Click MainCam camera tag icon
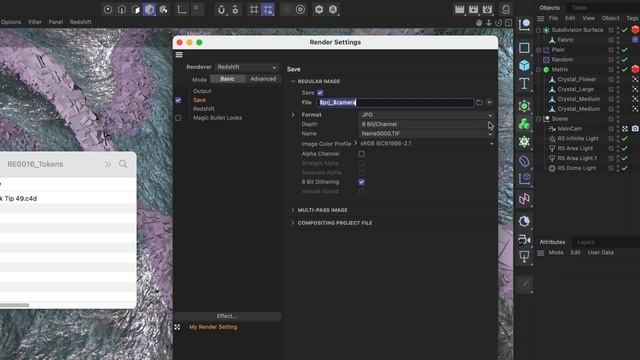Viewport: 640px width, 360px height. 635,129
